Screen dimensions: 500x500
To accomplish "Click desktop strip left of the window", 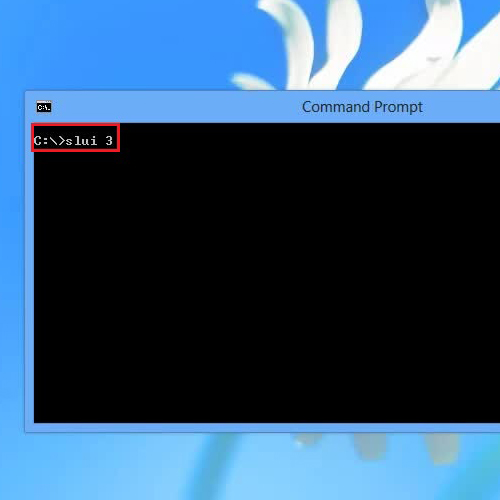I will pyautogui.click(x=12, y=260).
